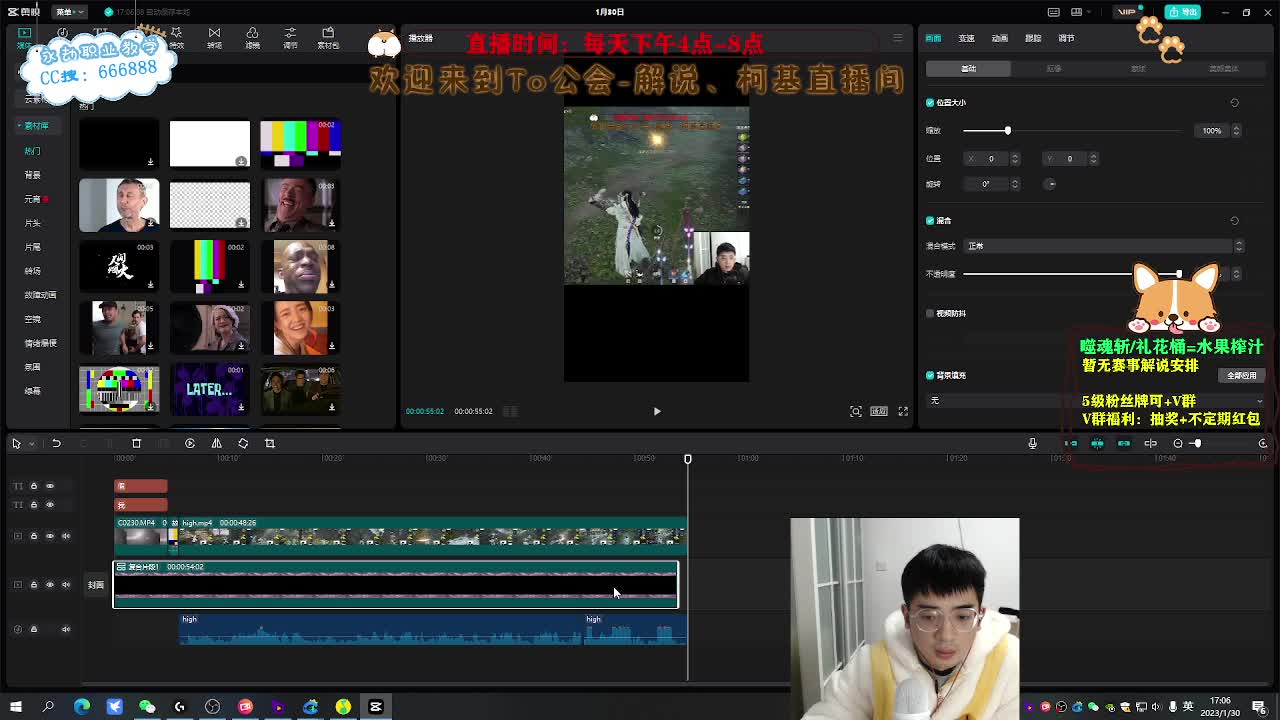Switch to the 动画 (Animation) tab

998,36
